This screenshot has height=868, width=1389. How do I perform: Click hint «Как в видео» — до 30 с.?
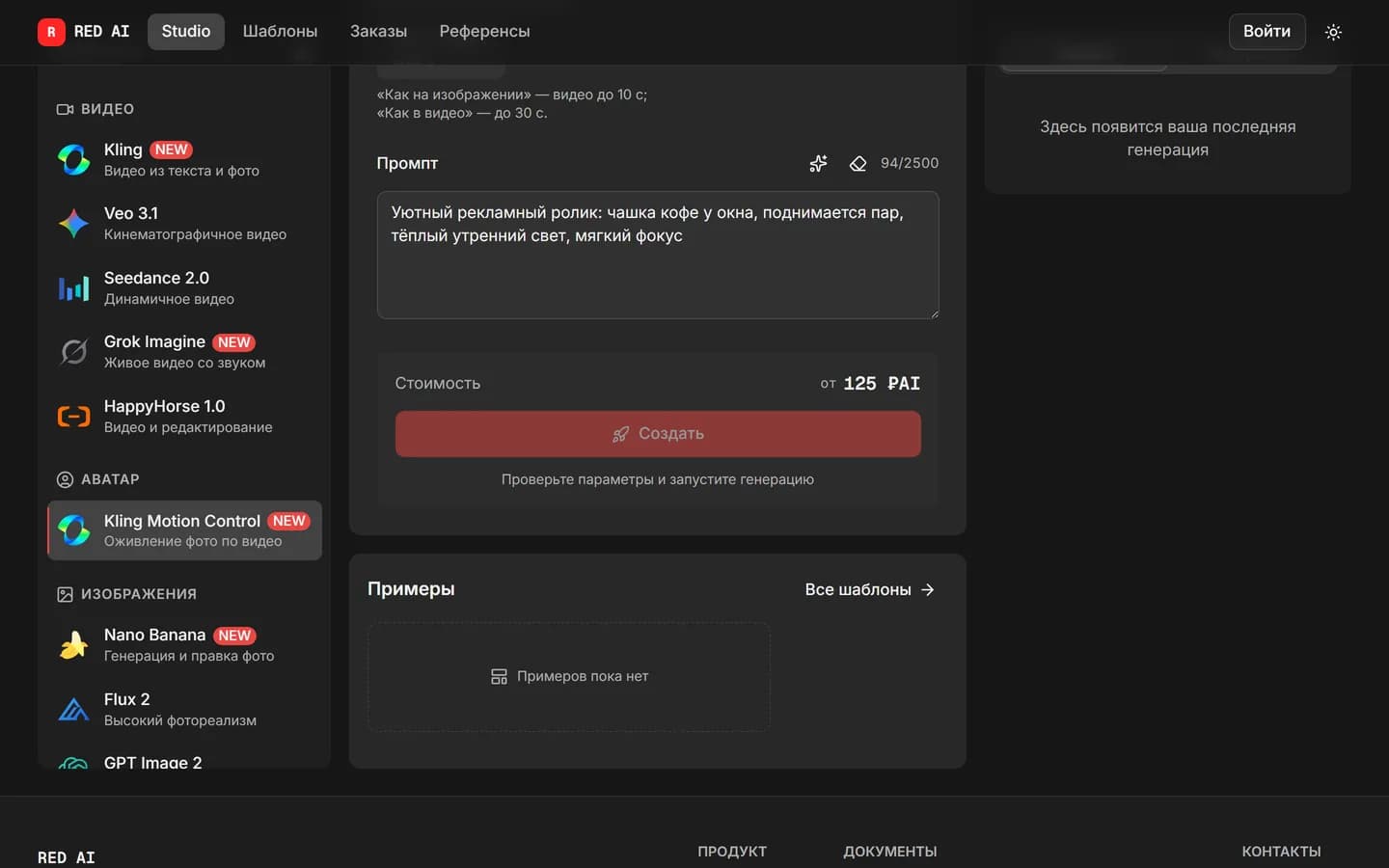[462, 113]
